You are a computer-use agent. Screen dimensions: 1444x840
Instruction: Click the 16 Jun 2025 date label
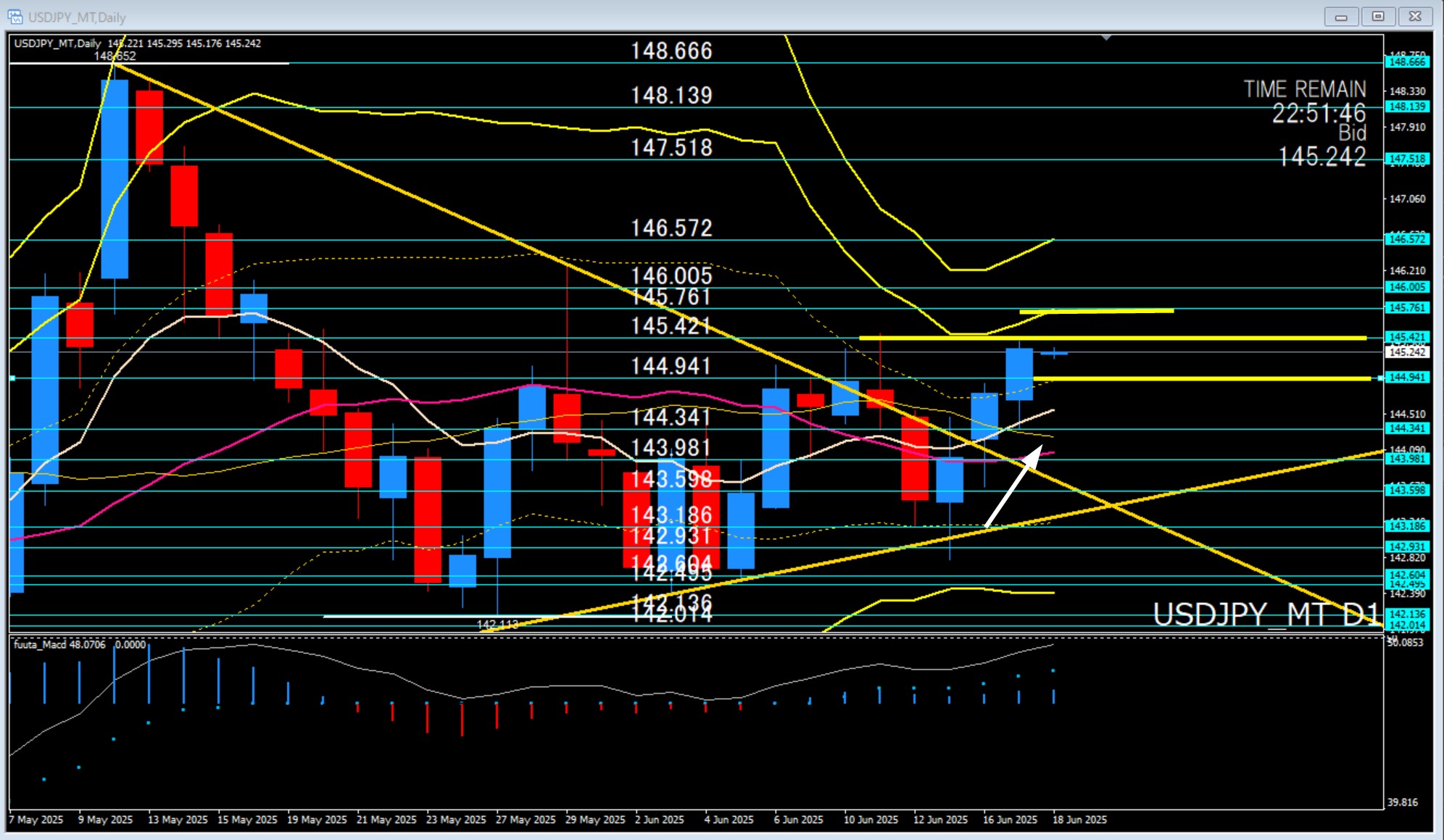(x=1010, y=820)
